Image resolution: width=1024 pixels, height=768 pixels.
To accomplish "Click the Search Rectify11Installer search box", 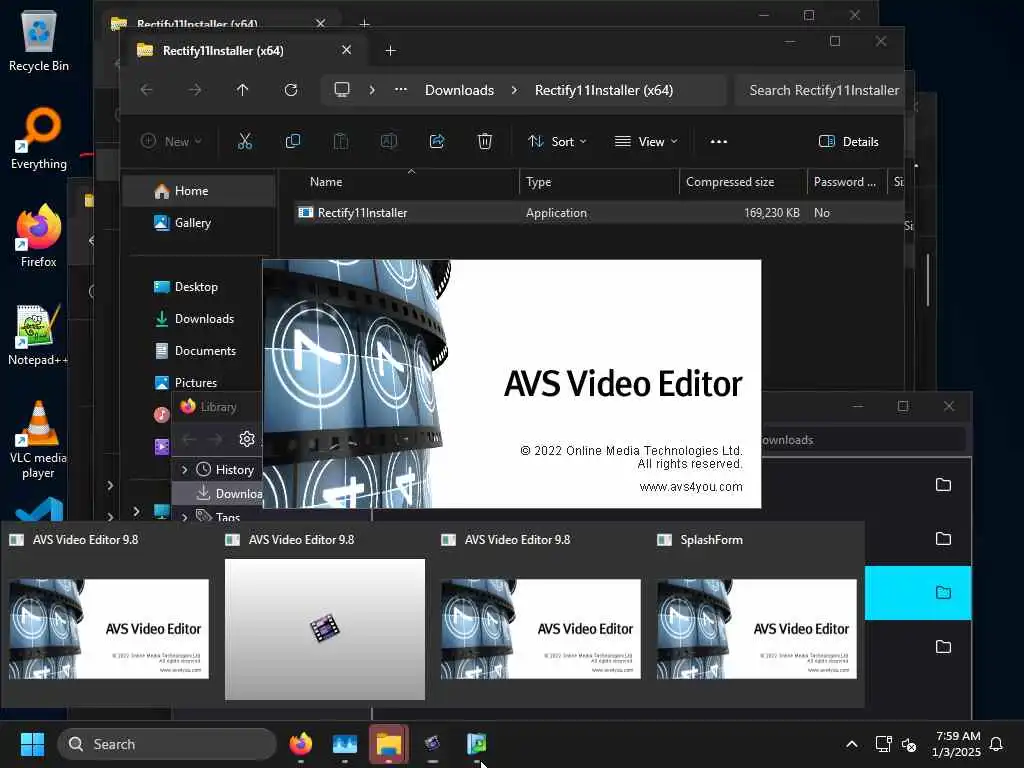I will [820, 90].
